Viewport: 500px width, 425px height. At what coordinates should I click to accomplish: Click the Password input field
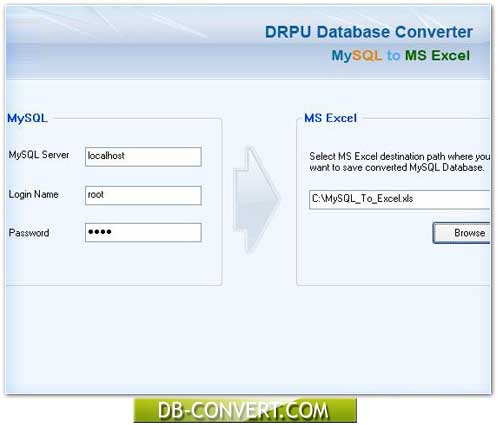tap(143, 232)
